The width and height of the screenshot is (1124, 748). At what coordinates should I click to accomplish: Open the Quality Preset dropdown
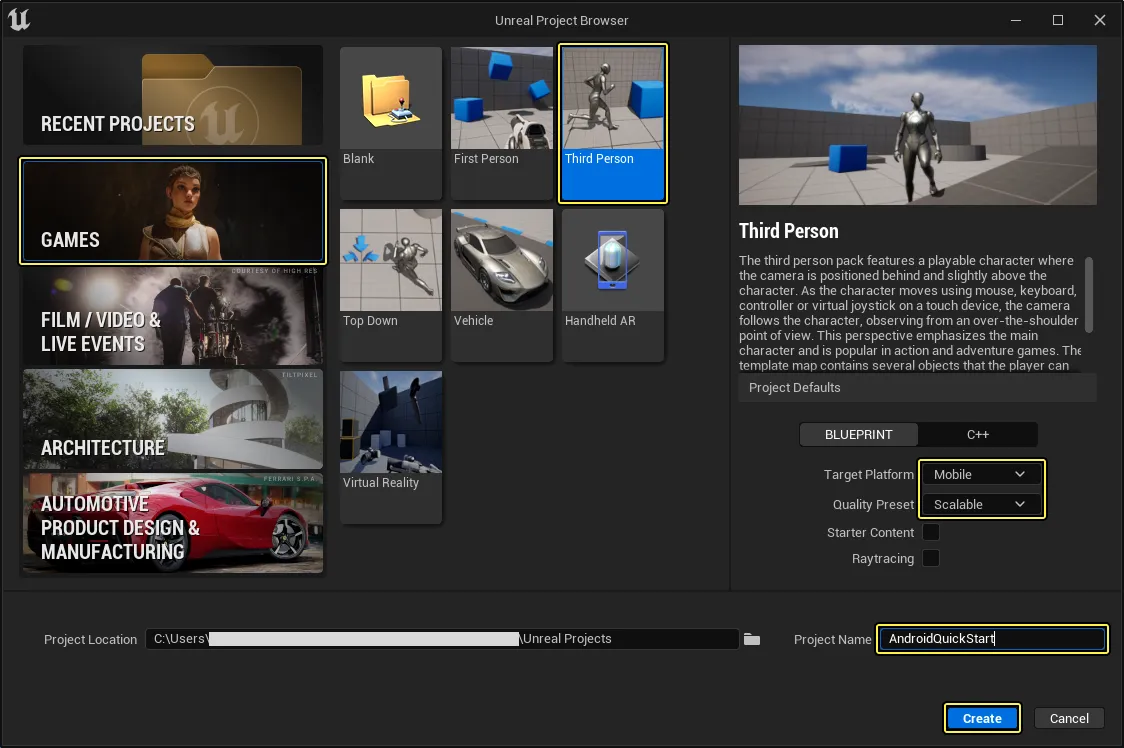(981, 505)
